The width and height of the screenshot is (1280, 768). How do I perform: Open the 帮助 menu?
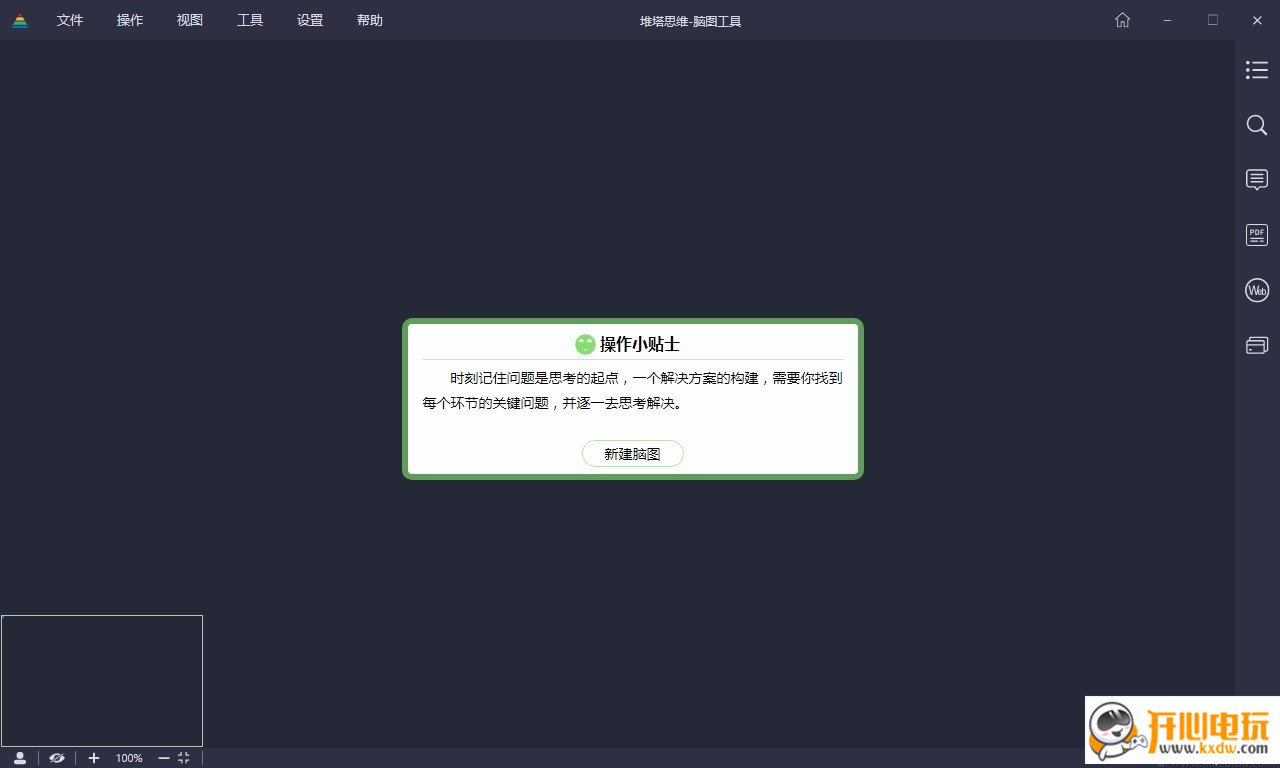(369, 20)
